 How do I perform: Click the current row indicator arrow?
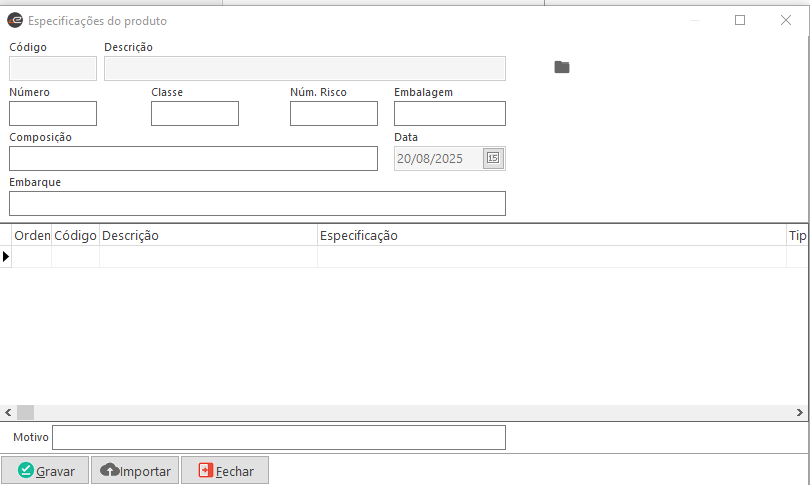[6, 257]
